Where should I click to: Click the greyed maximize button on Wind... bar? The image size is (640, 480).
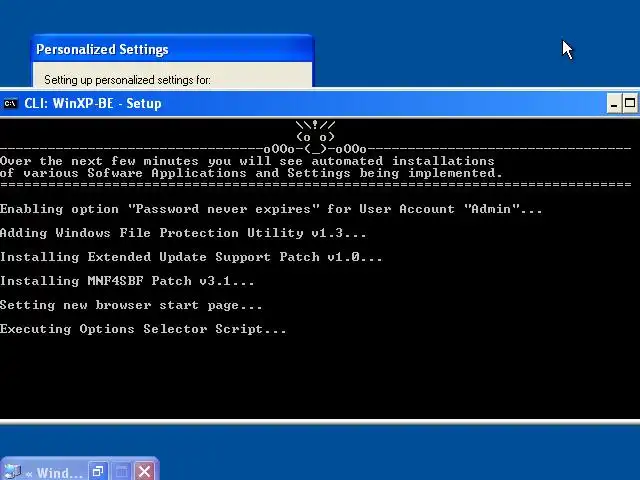[x=121, y=472]
